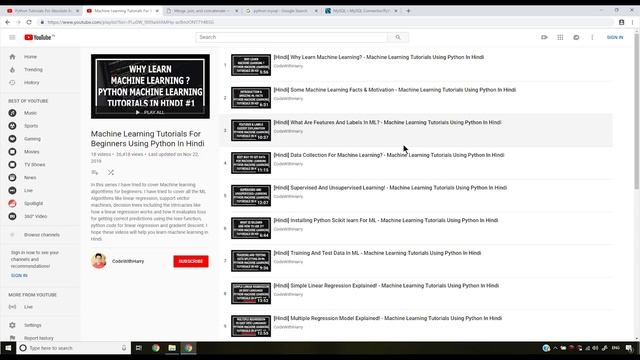
Task: Open the TV Shows category icon
Action: (12, 164)
